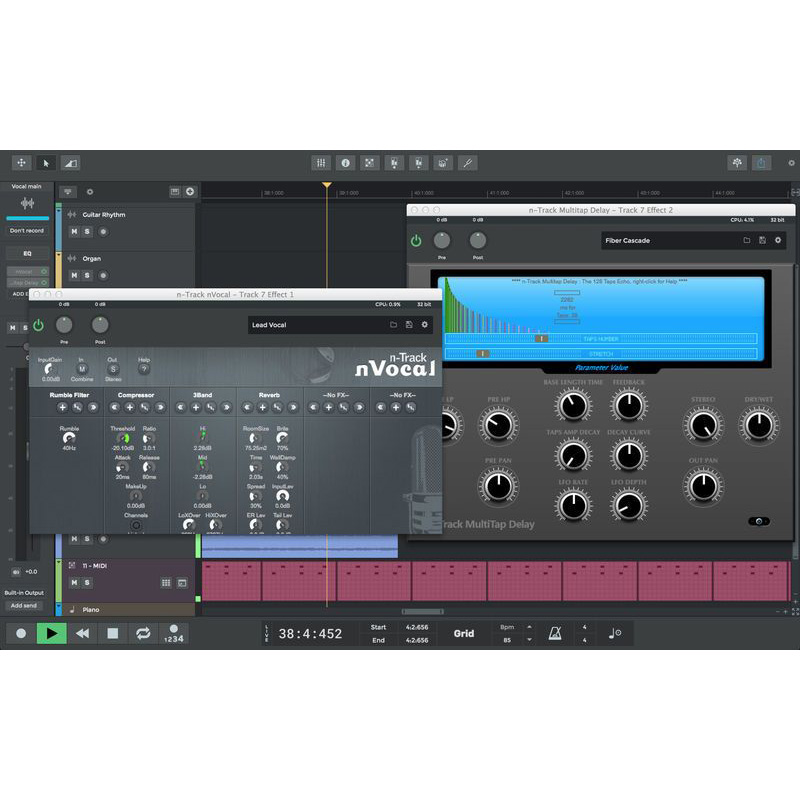Open the main settings gear at top right

pos(791,163)
